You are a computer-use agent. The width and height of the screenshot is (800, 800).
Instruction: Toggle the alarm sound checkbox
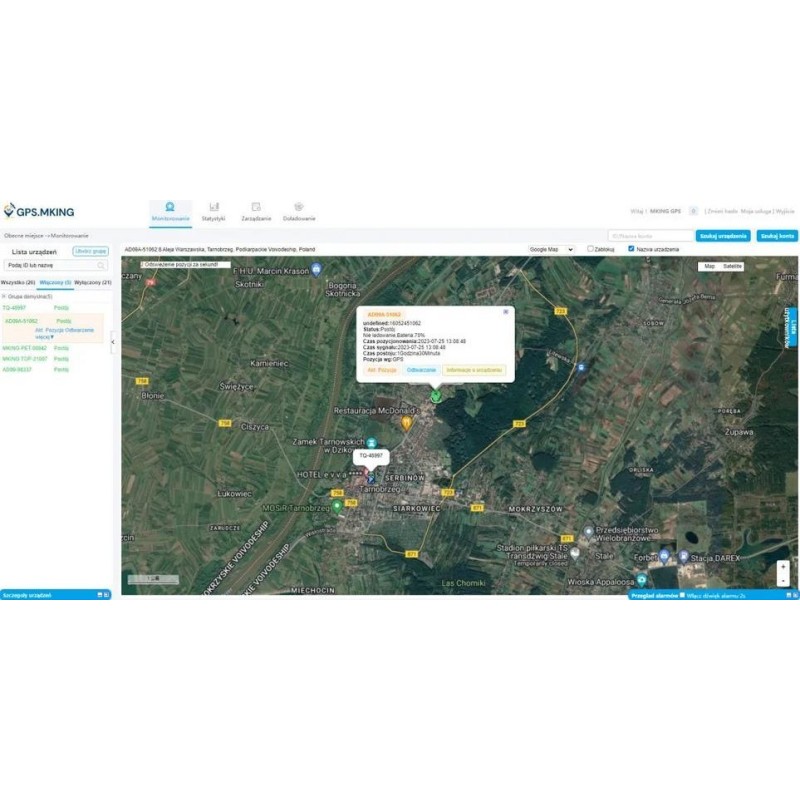[x=682, y=595]
